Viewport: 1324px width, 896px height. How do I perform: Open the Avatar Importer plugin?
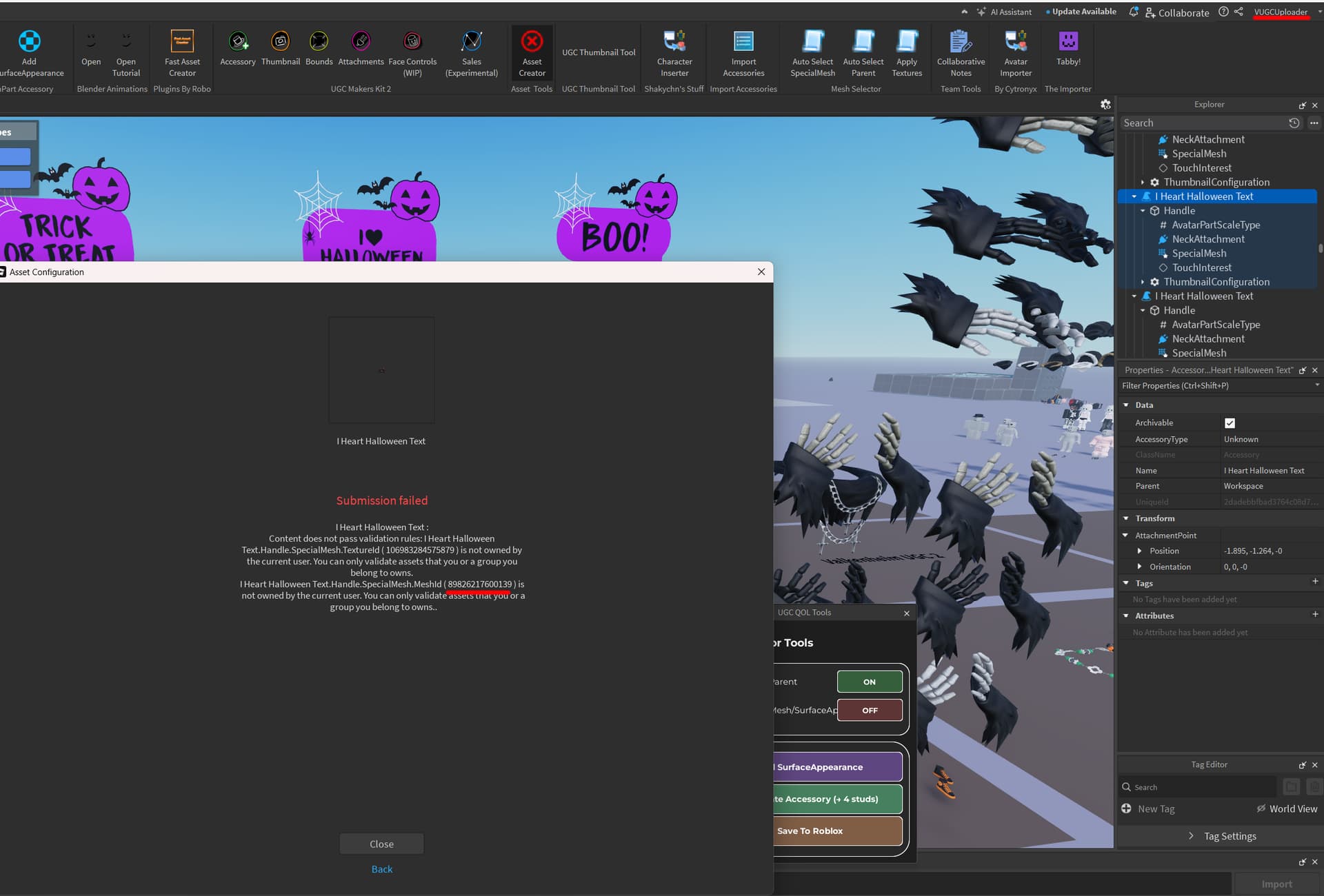click(1016, 52)
